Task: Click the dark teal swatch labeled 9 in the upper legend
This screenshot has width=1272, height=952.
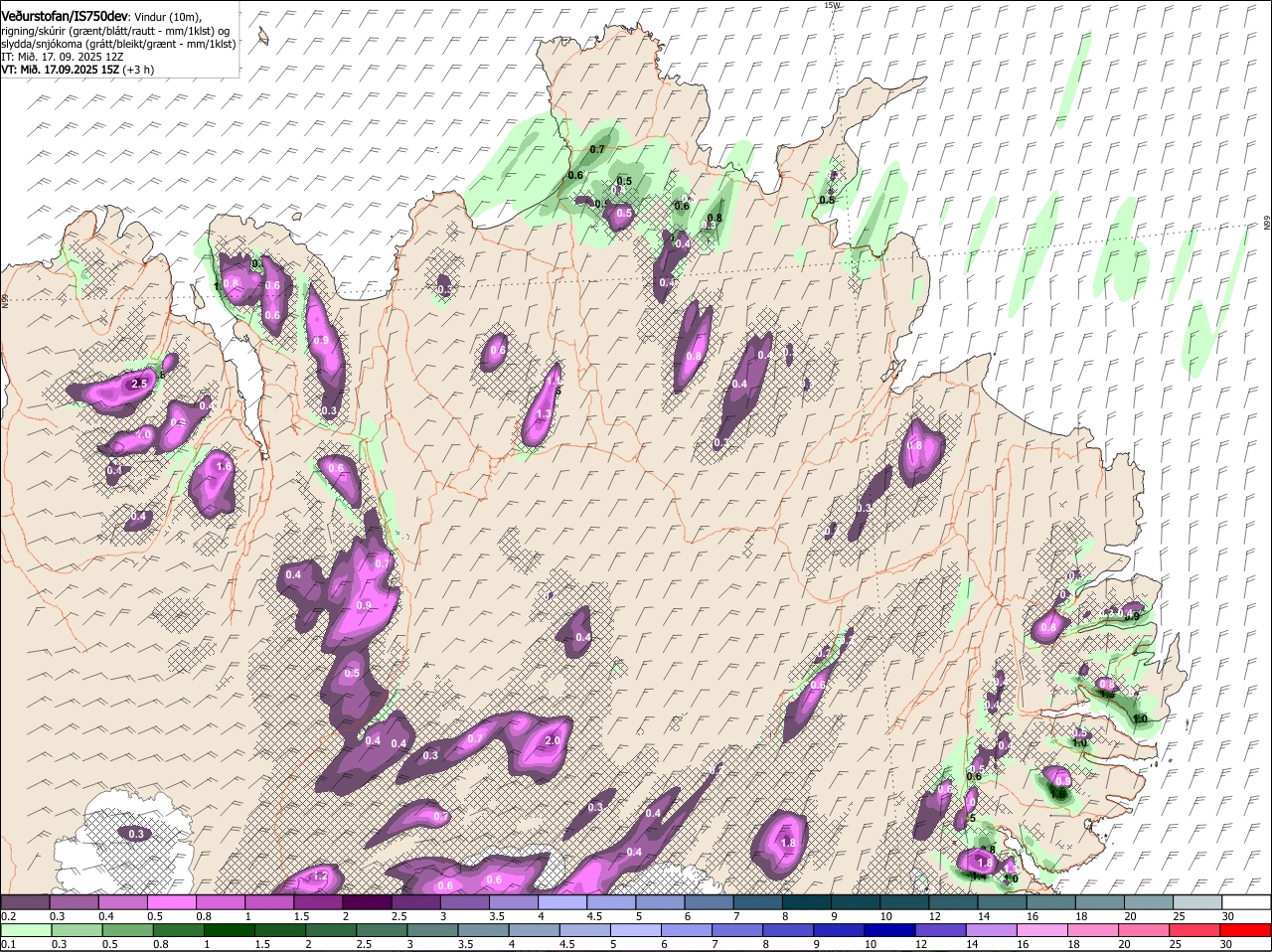Action: [x=856, y=902]
